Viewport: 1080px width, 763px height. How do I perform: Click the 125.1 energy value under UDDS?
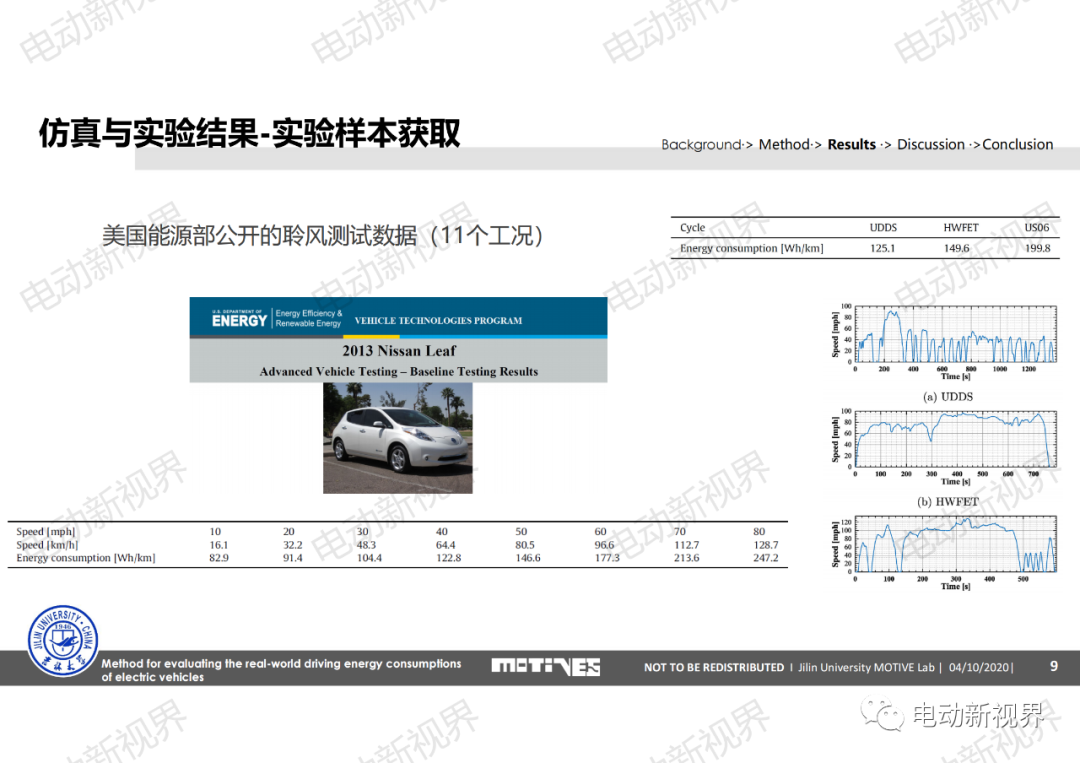click(x=882, y=248)
